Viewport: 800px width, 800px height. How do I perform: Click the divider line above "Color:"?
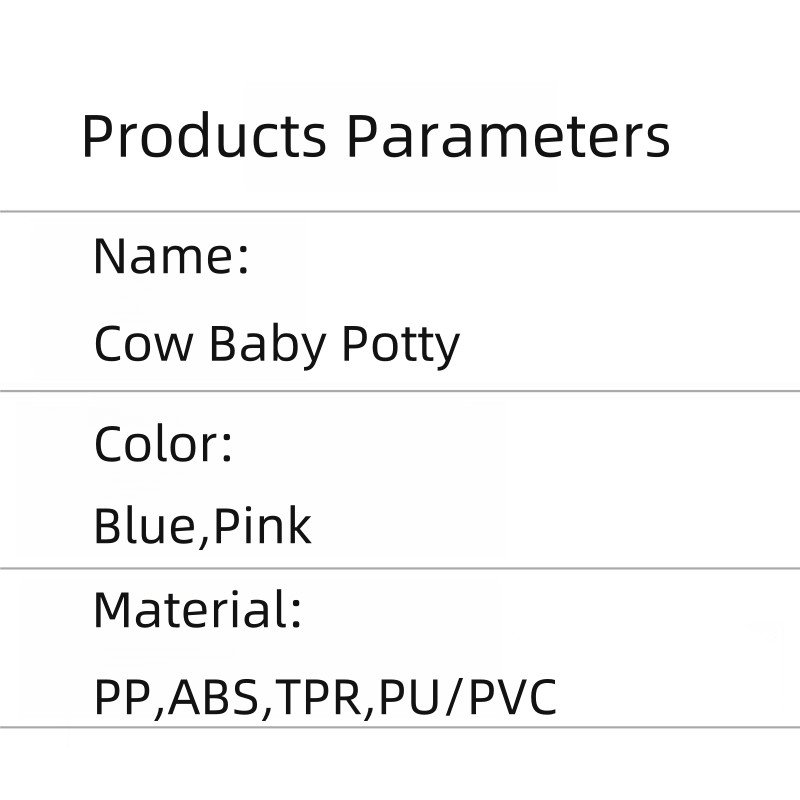tap(400, 391)
